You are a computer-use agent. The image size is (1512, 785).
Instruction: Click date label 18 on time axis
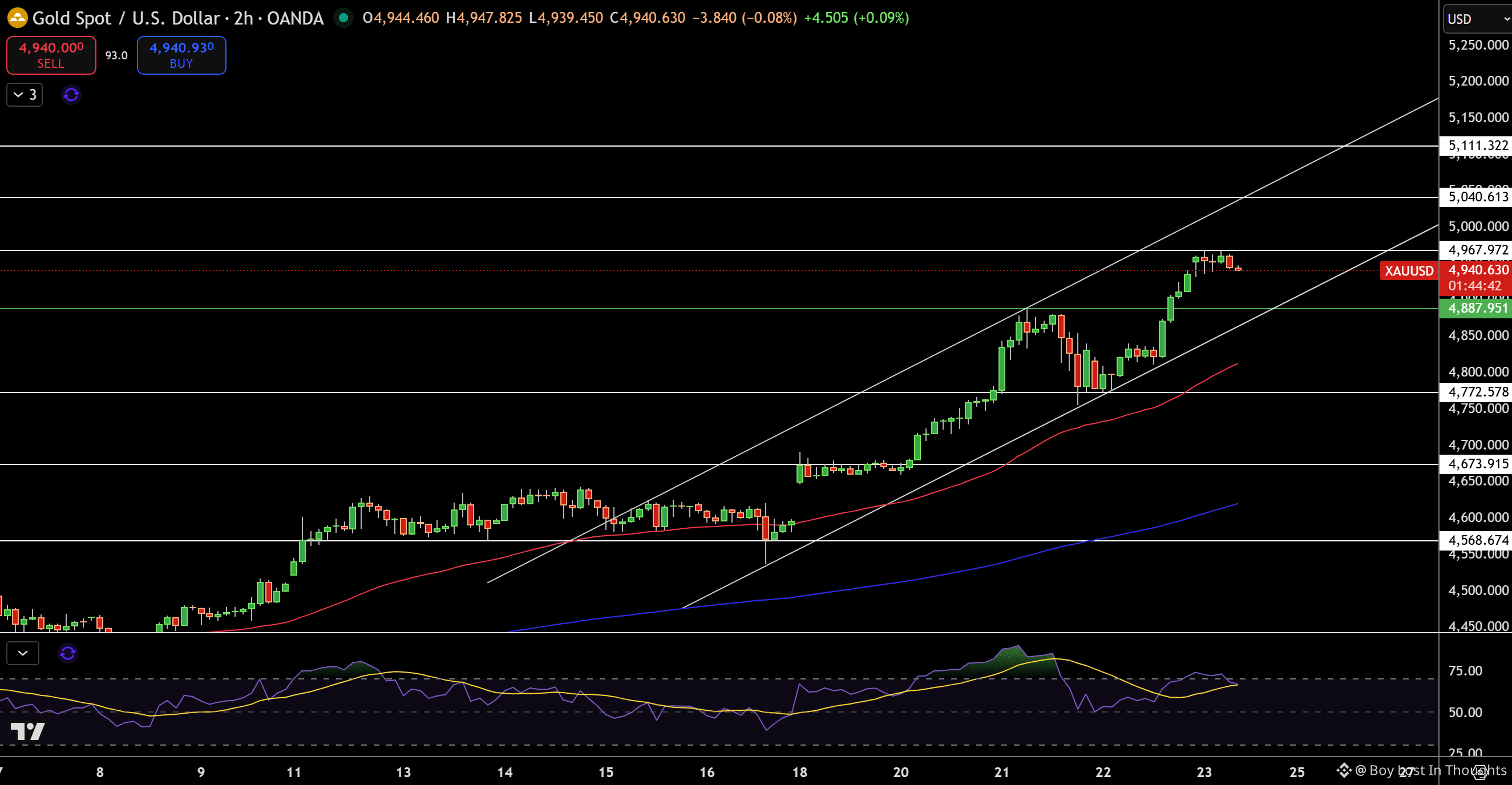pyautogui.click(x=799, y=772)
